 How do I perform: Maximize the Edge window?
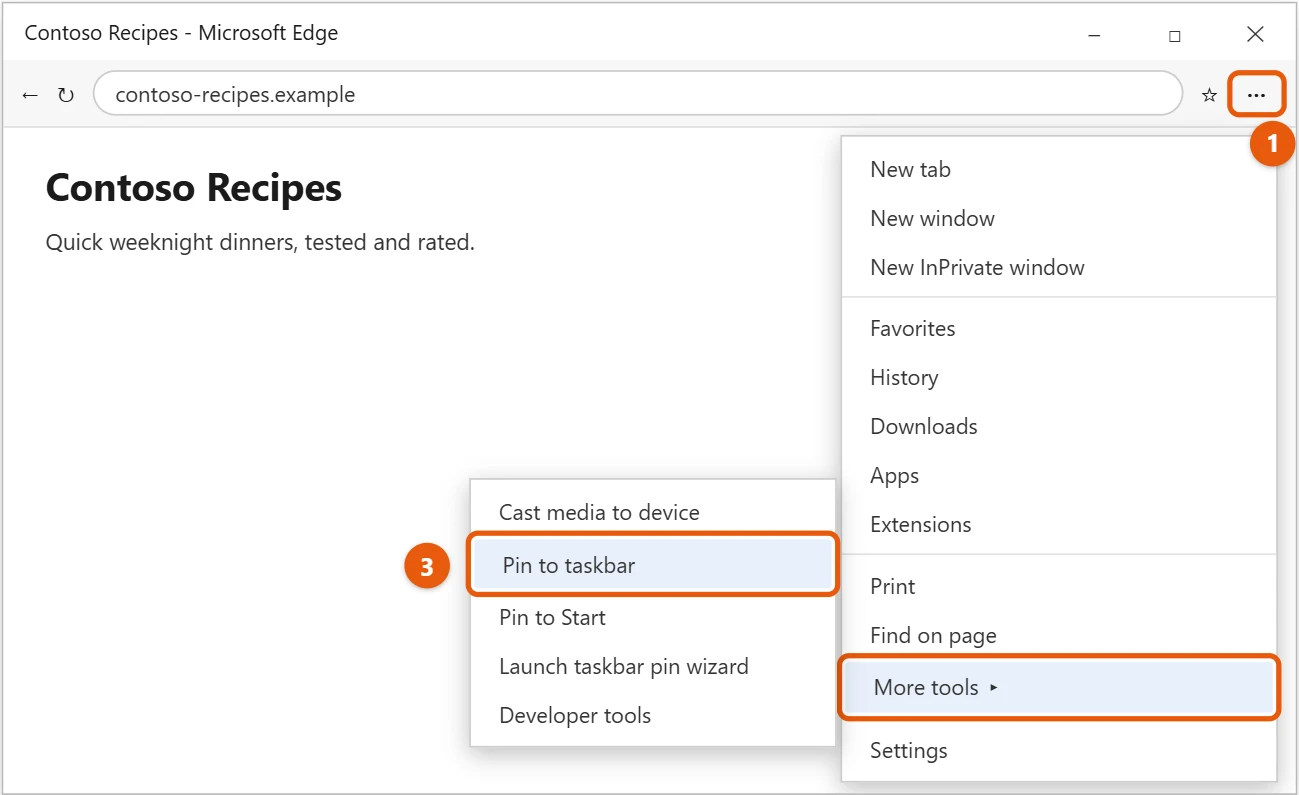1174,35
